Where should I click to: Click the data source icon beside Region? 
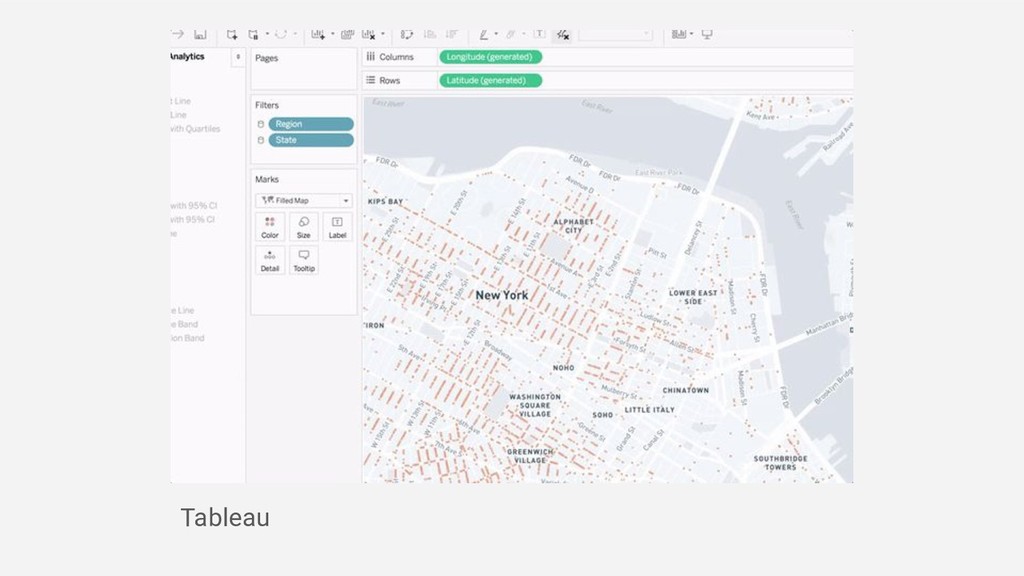click(261, 124)
